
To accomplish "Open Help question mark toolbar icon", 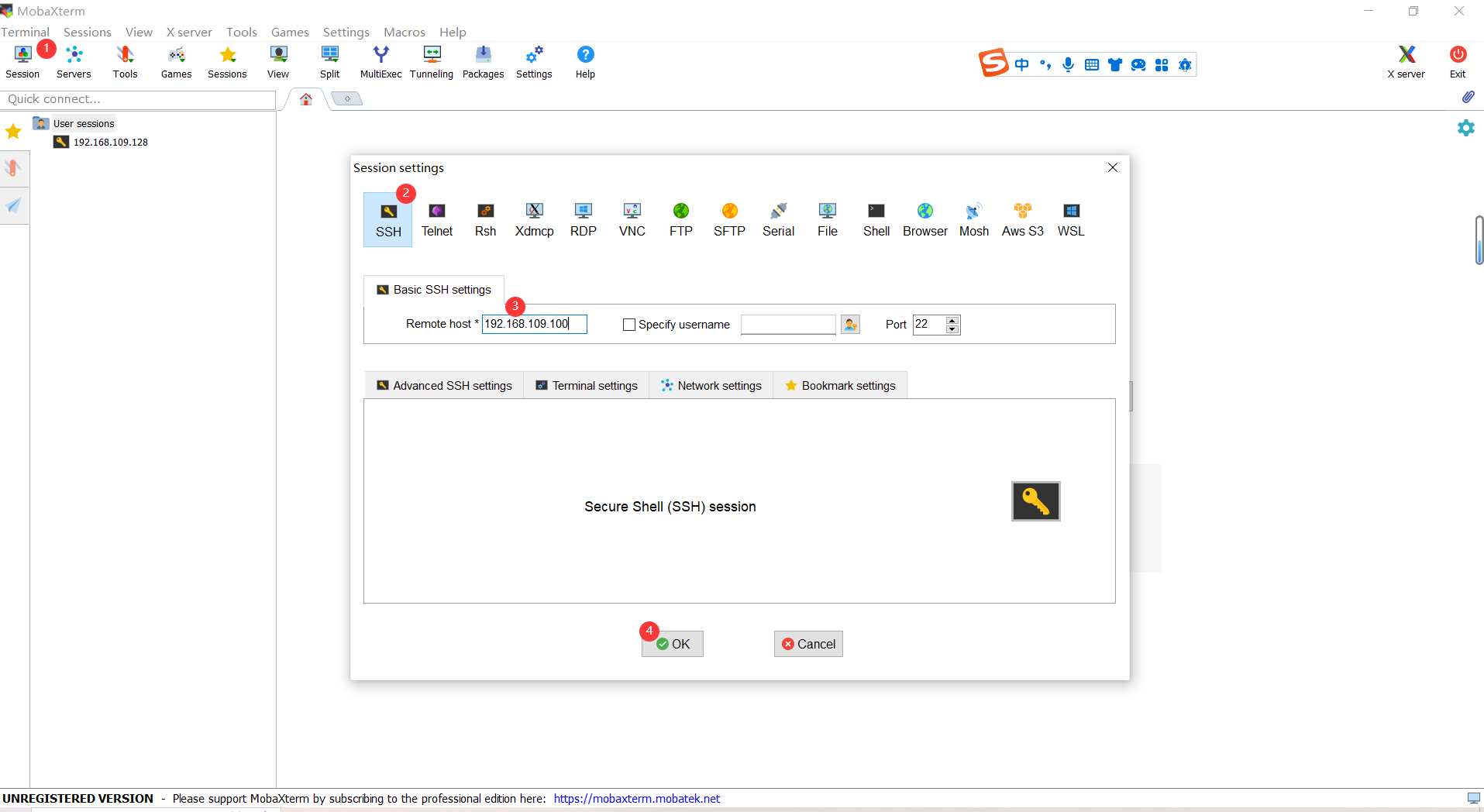I will point(585,61).
